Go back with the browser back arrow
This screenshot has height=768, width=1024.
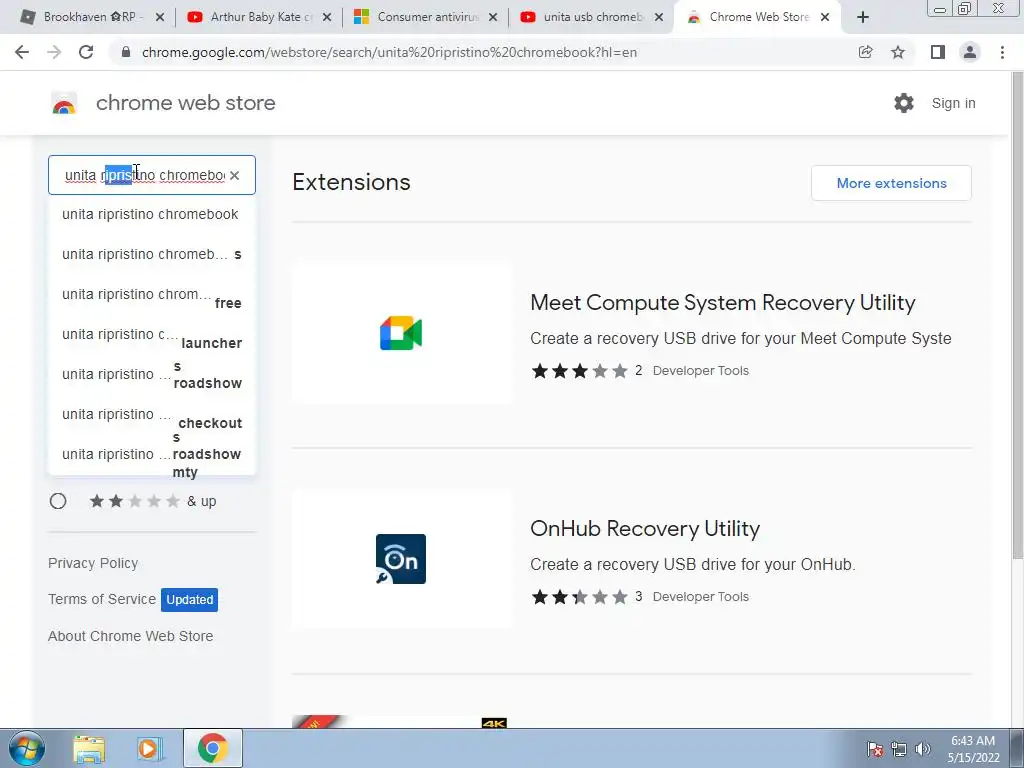(22, 52)
